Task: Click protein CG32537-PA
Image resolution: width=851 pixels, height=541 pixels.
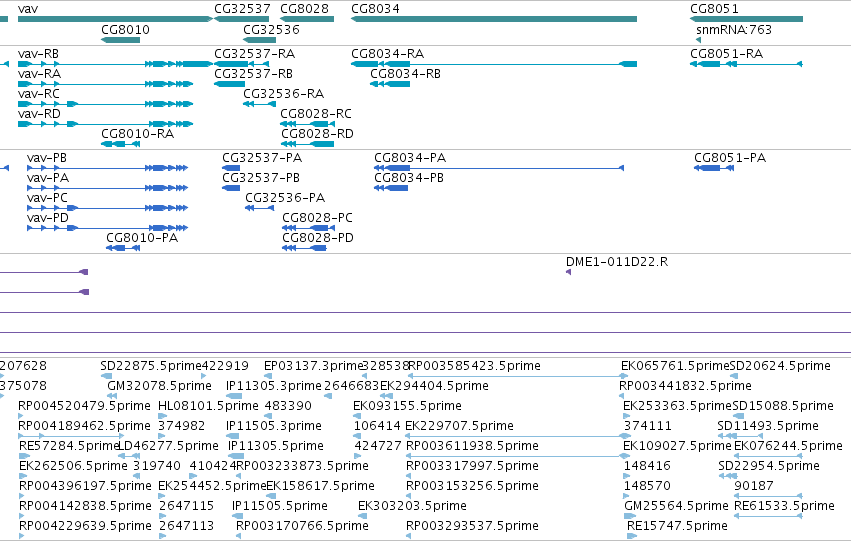Action: pos(262,158)
